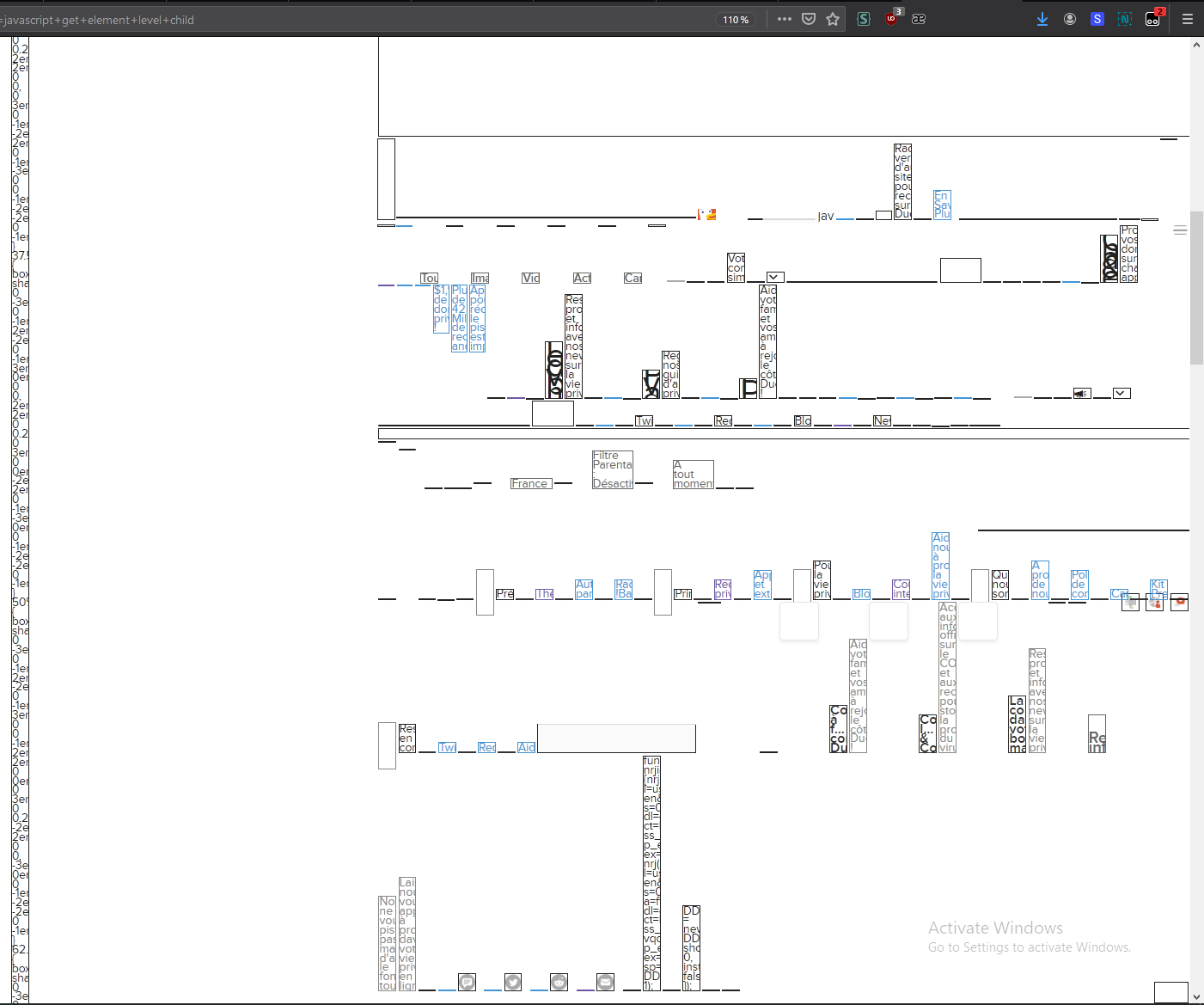The width and height of the screenshot is (1204, 1005).
Task: Open the Firefox hamburger application menu
Action: coord(1188,19)
